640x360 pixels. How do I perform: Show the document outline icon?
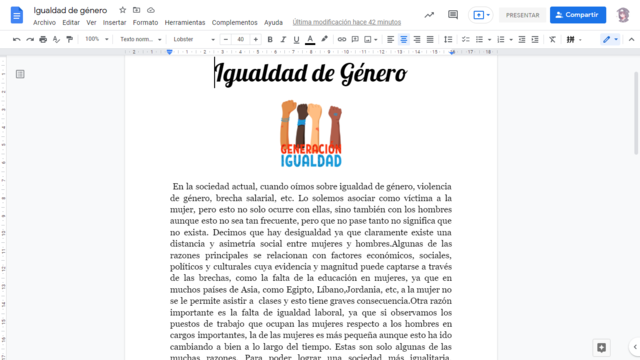pyautogui.click(x=20, y=74)
